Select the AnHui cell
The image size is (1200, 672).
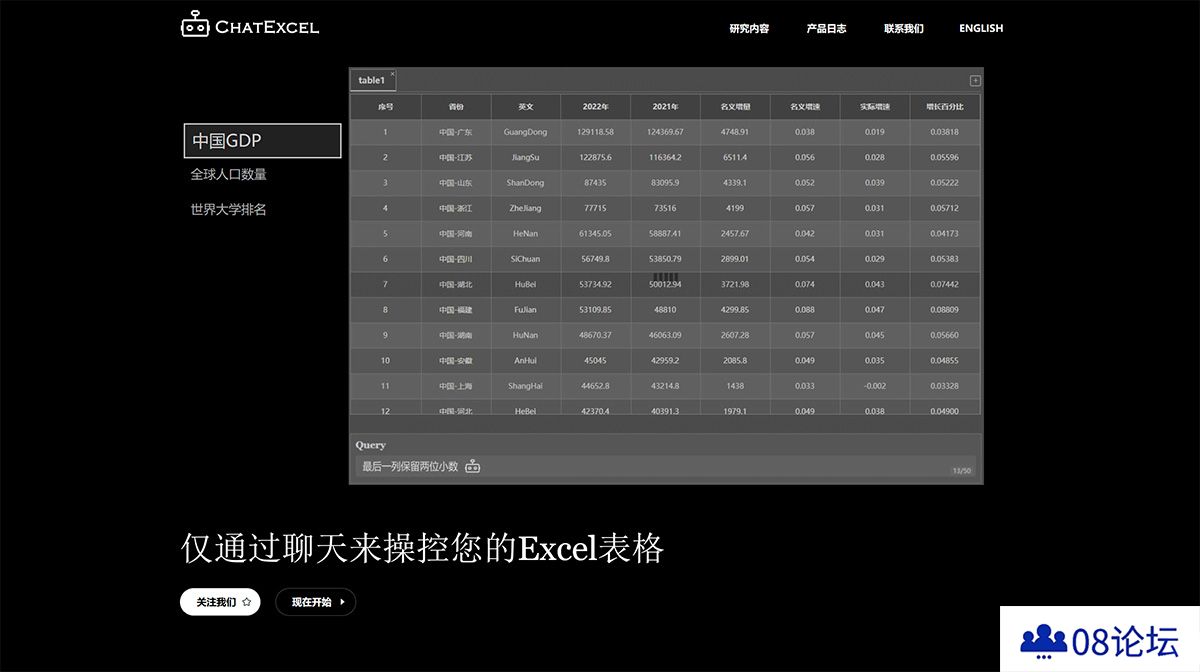(x=525, y=361)
